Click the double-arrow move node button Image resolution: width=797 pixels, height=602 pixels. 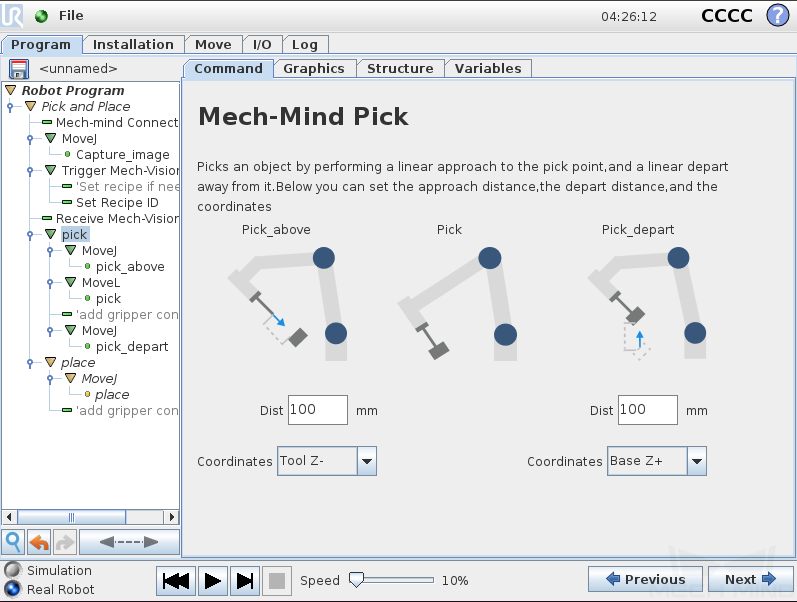(x=129, y=542)
